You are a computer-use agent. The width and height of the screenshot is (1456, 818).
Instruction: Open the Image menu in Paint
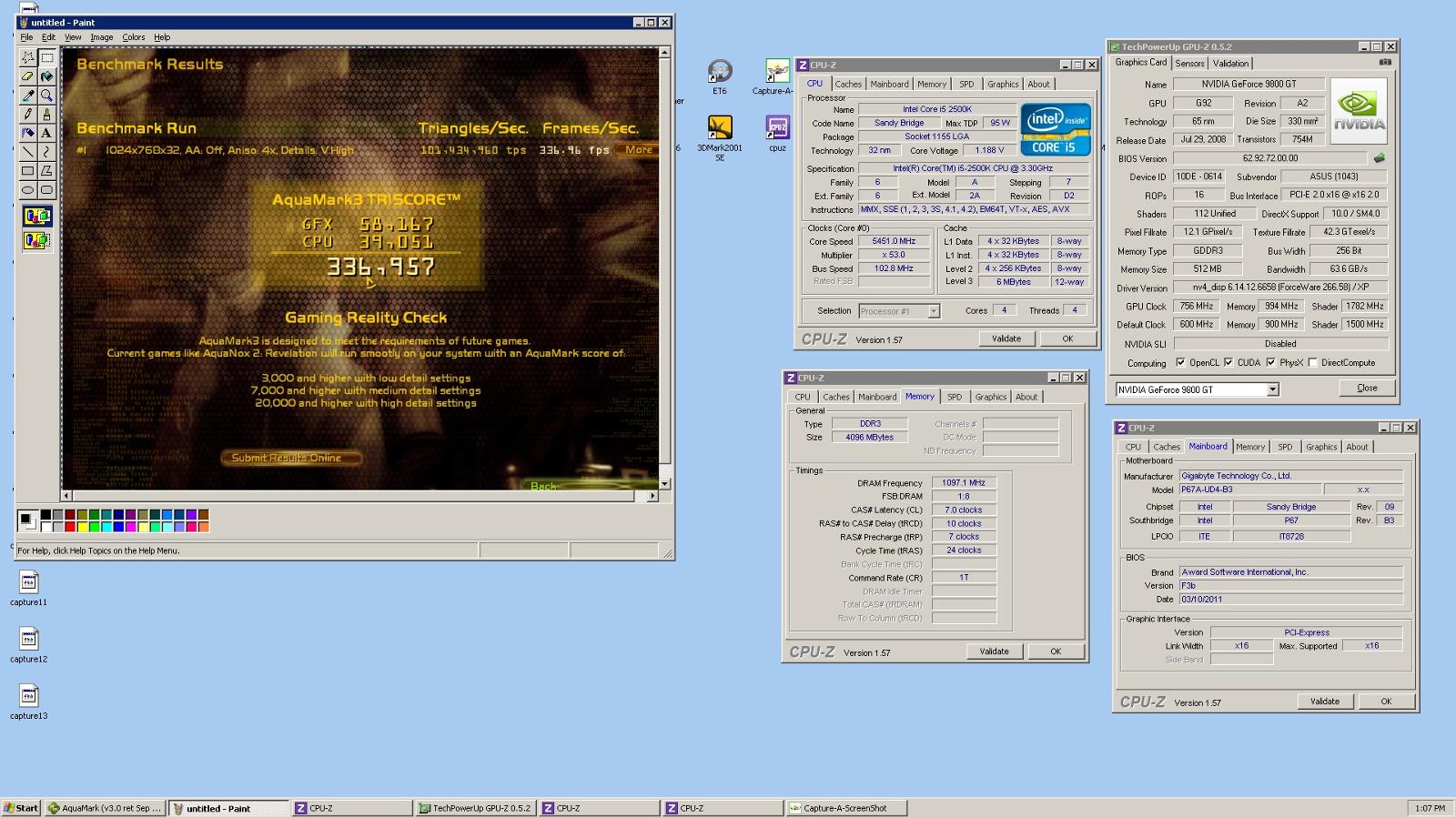102,37
